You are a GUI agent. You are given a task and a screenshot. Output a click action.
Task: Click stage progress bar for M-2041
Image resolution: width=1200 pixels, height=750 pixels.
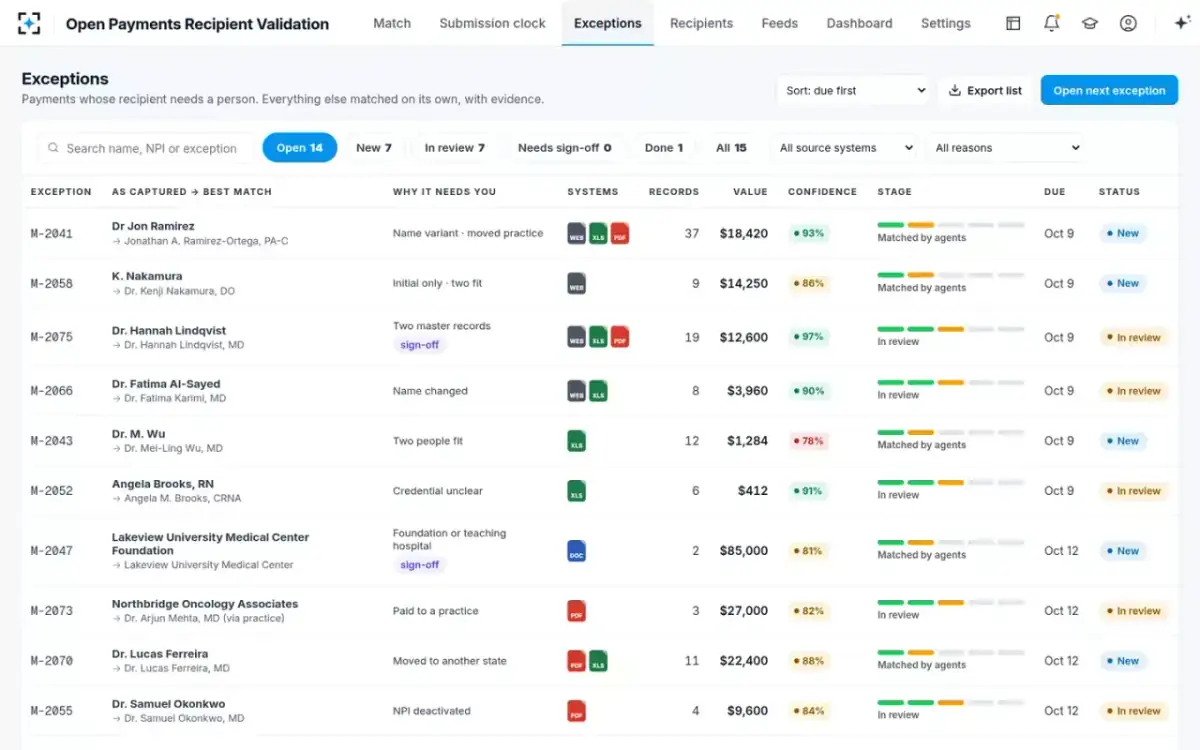pos(951,225)
